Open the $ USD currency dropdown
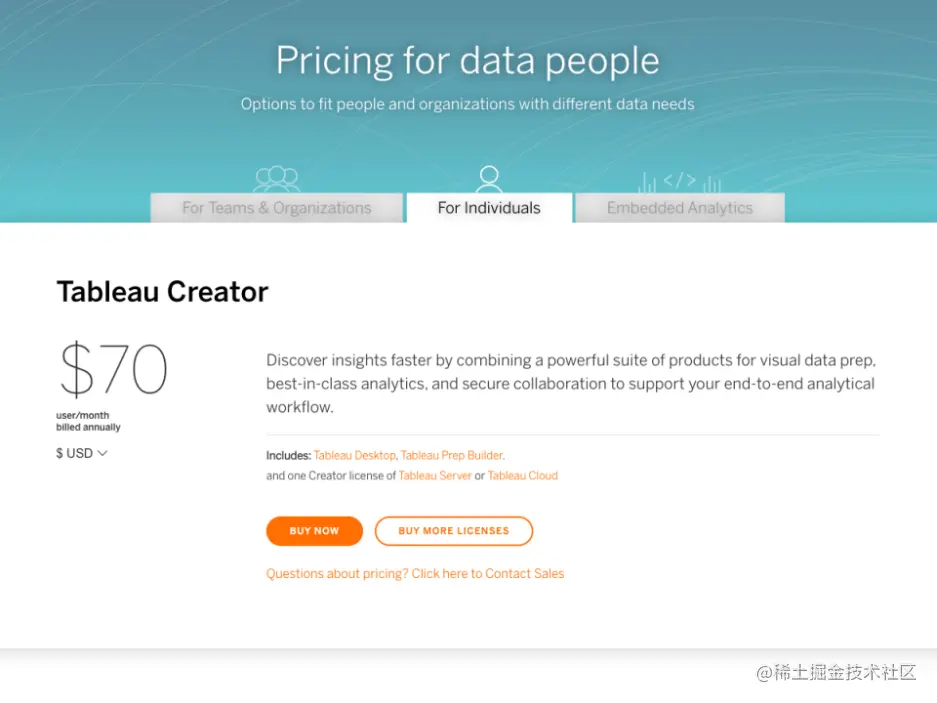Image resolution: width=937 pixels, height=703 pixels. (81, 453)
